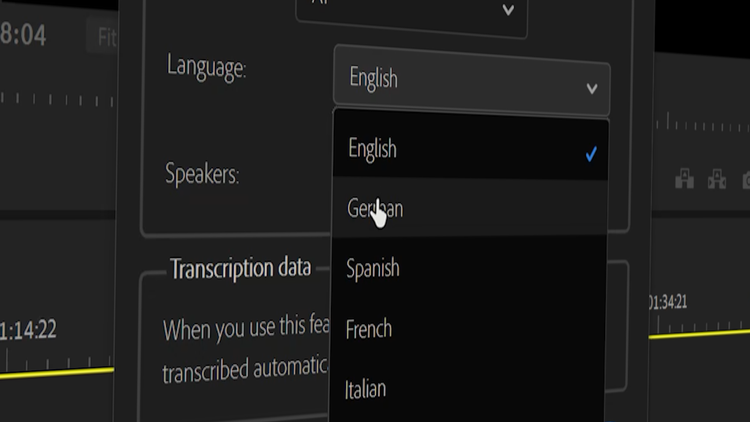Select English from the language list
Viewport: 750px width, 422px height.
(x=372, y=149)
